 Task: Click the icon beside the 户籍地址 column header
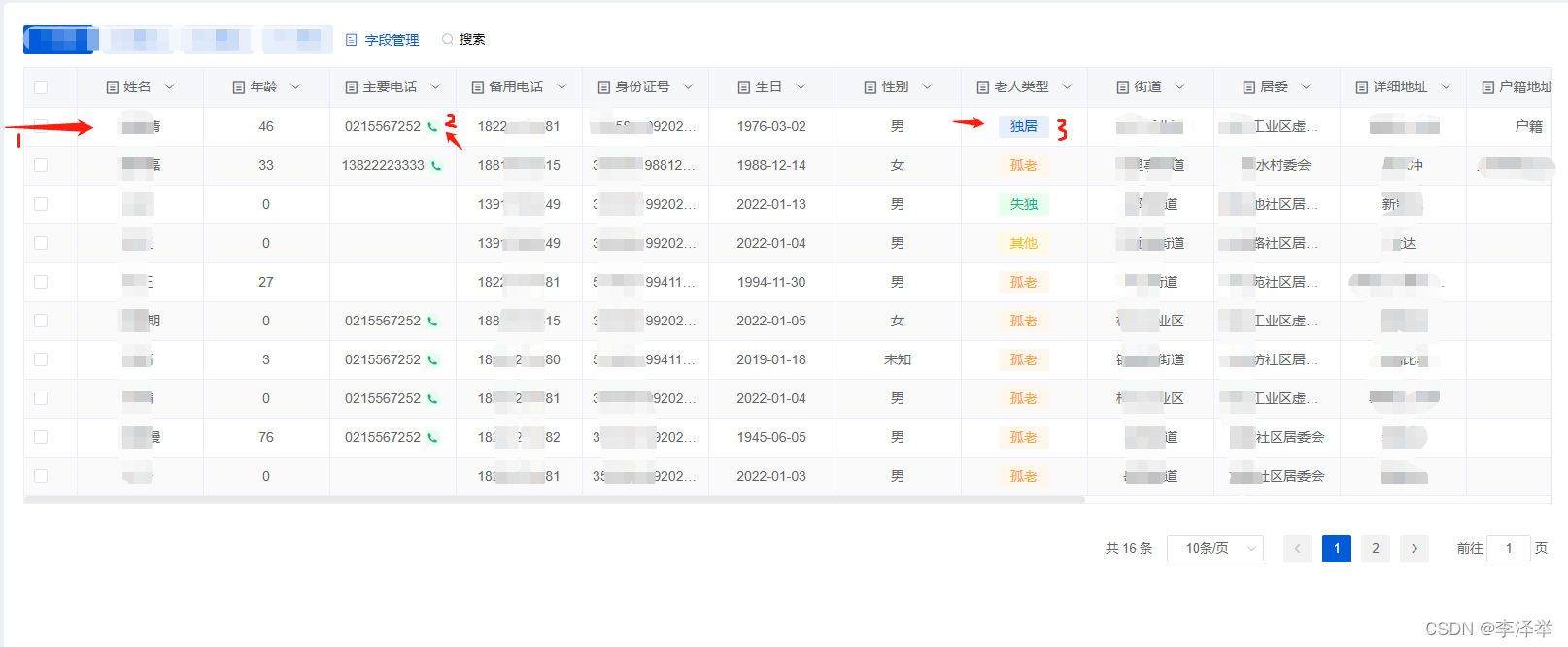[1487, 87]
